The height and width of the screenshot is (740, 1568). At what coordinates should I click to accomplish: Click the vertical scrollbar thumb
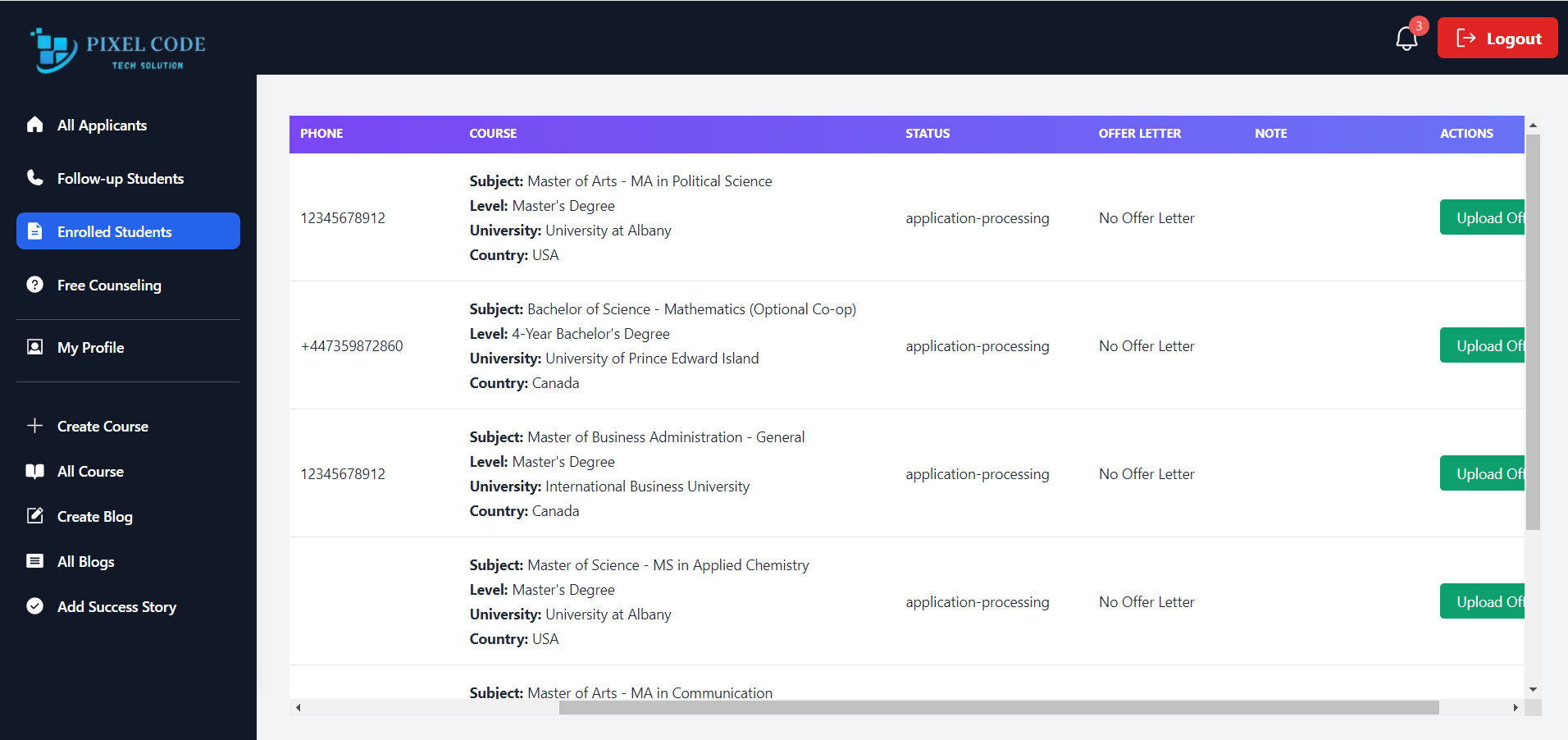pos(1533,332)
